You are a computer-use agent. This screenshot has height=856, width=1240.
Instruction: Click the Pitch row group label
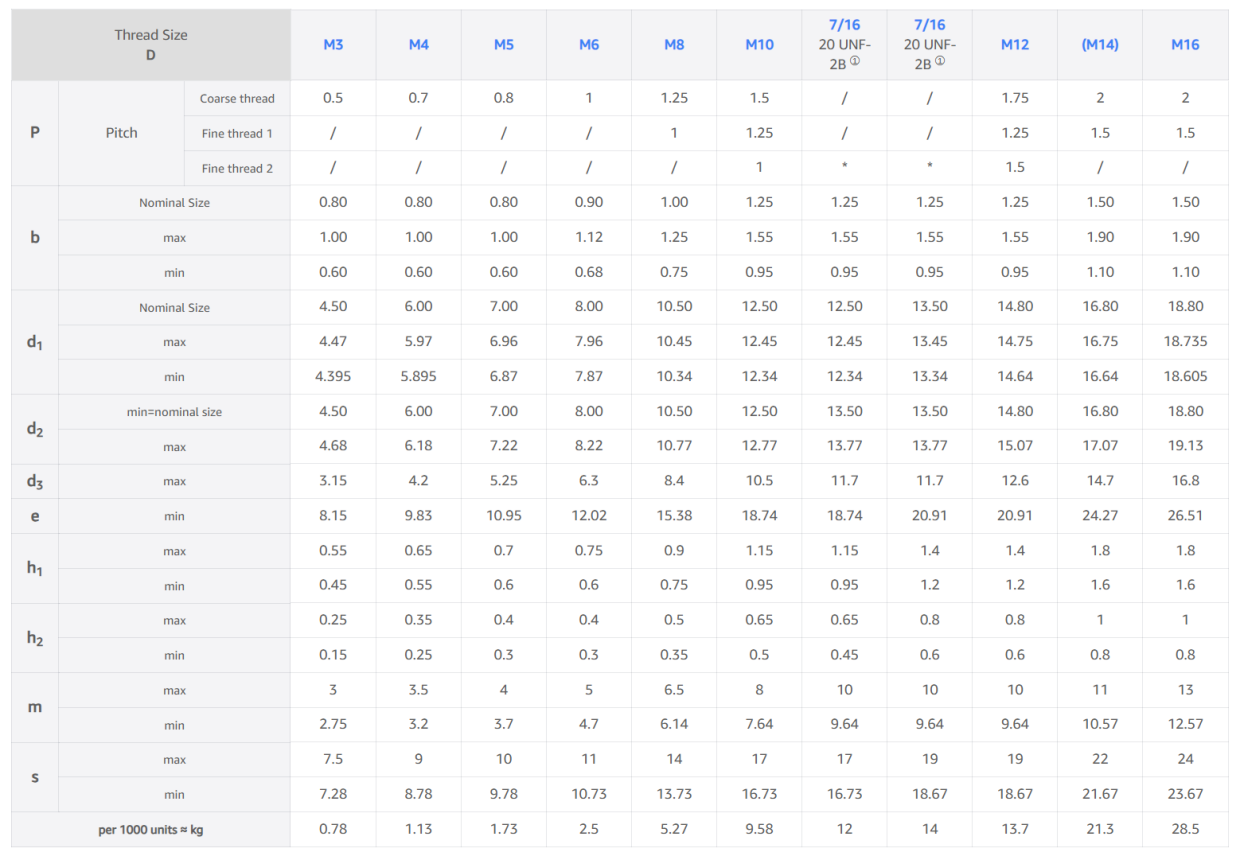(x=122, y=133)
